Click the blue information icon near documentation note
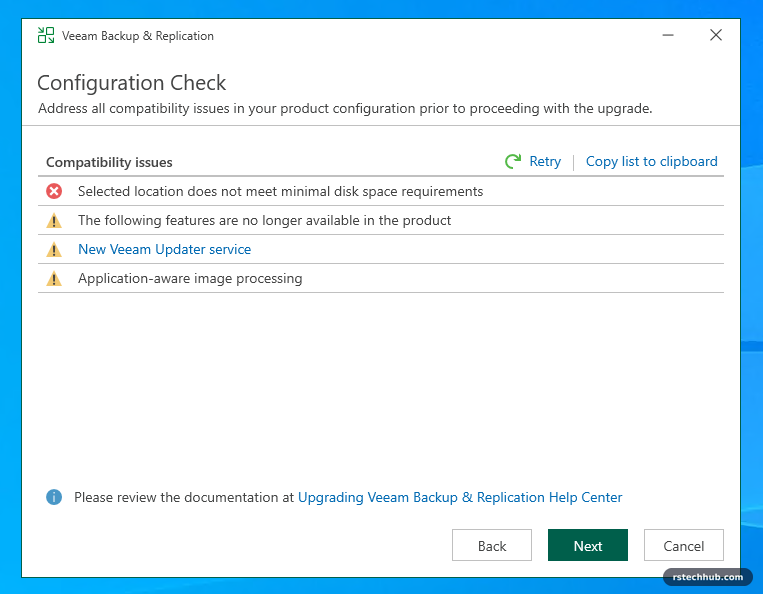Image resolution: width=763 pixels, height=594 pixels. pos(54,497)
